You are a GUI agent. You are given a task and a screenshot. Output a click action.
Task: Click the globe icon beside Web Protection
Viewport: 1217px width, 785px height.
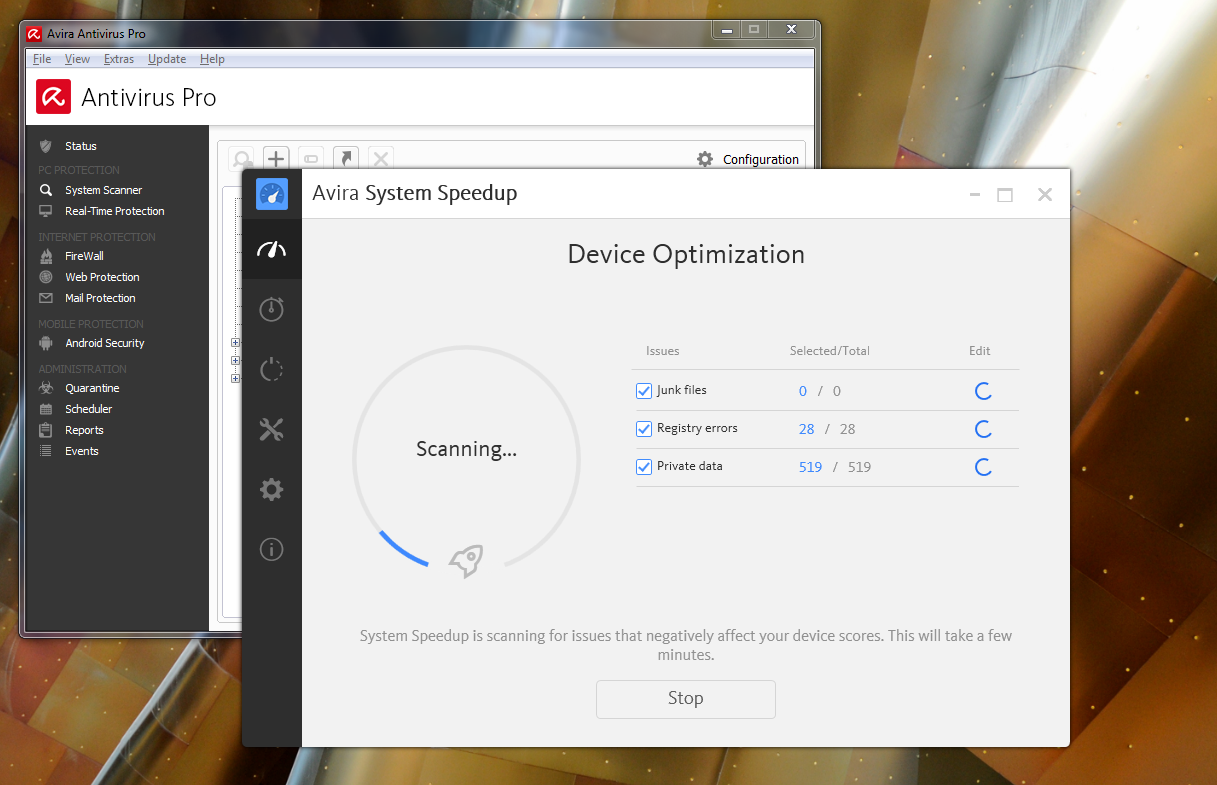coord(45,277)
